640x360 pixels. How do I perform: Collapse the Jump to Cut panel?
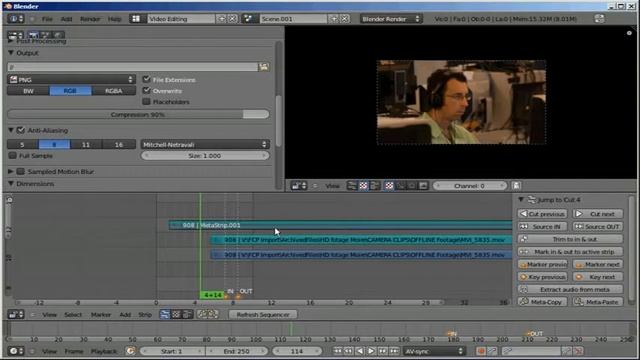click(521, 200)
